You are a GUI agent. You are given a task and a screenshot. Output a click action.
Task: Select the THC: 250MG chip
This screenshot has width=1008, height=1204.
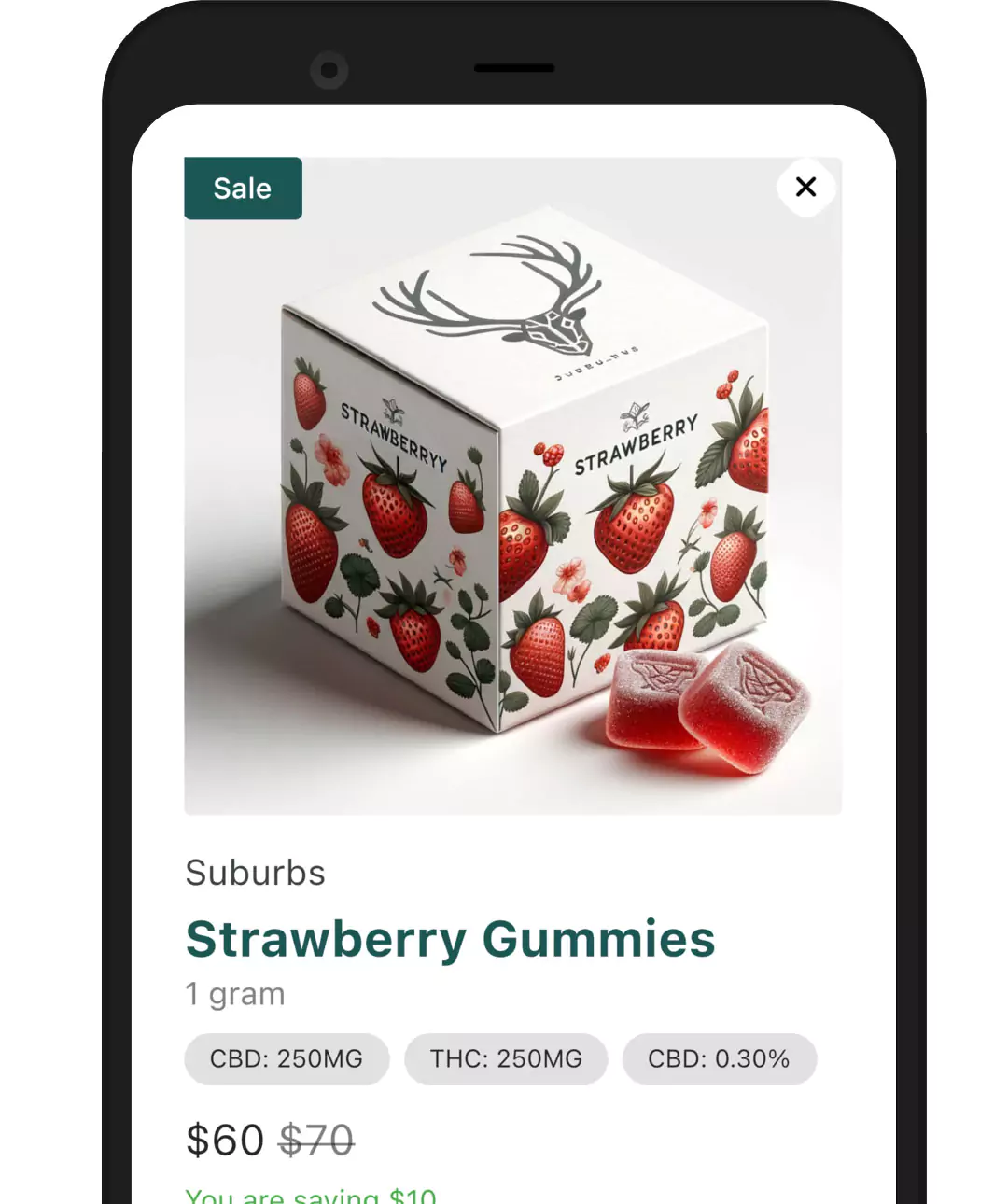coord(506,1058)
